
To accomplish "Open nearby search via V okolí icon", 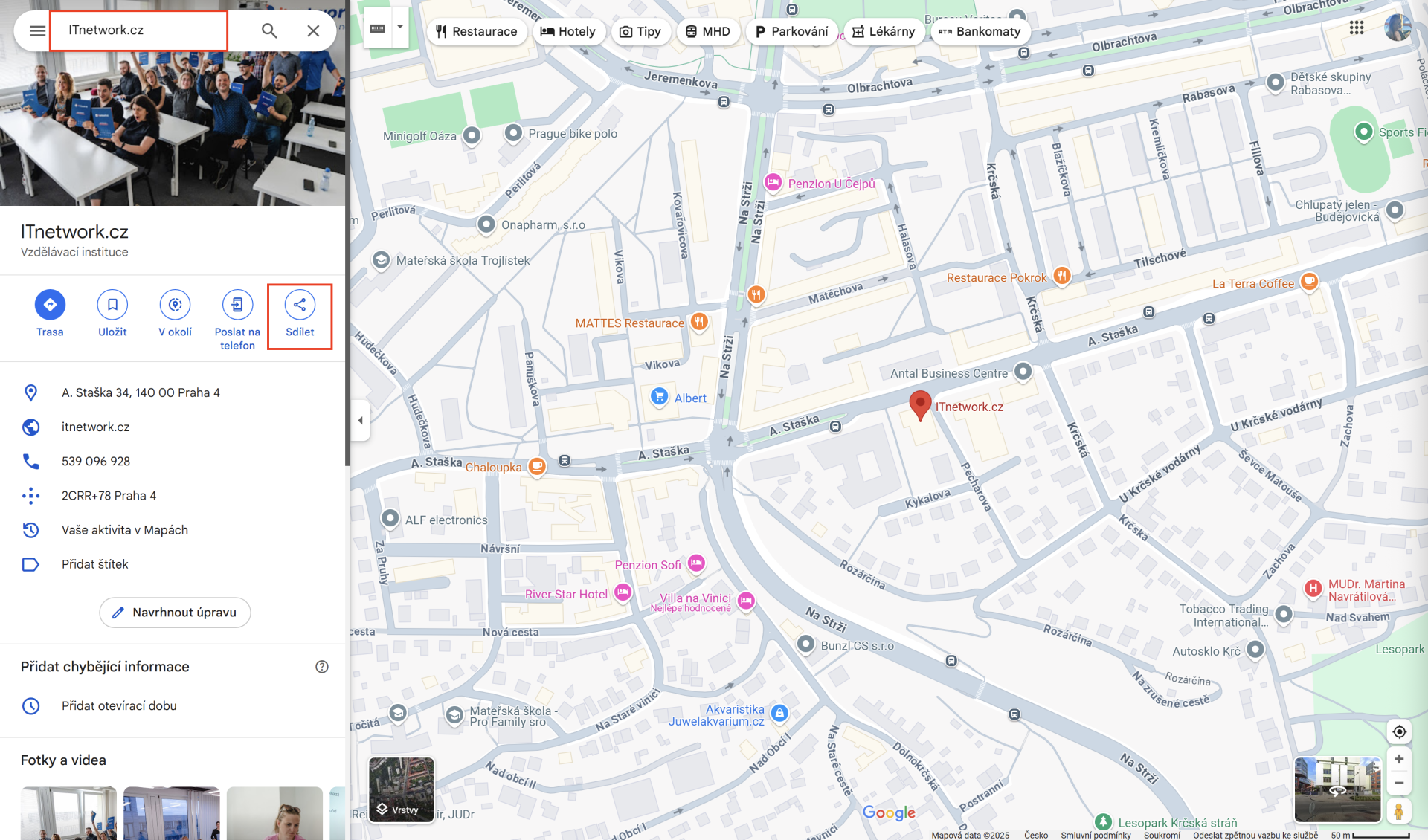I will coord(175,305).
